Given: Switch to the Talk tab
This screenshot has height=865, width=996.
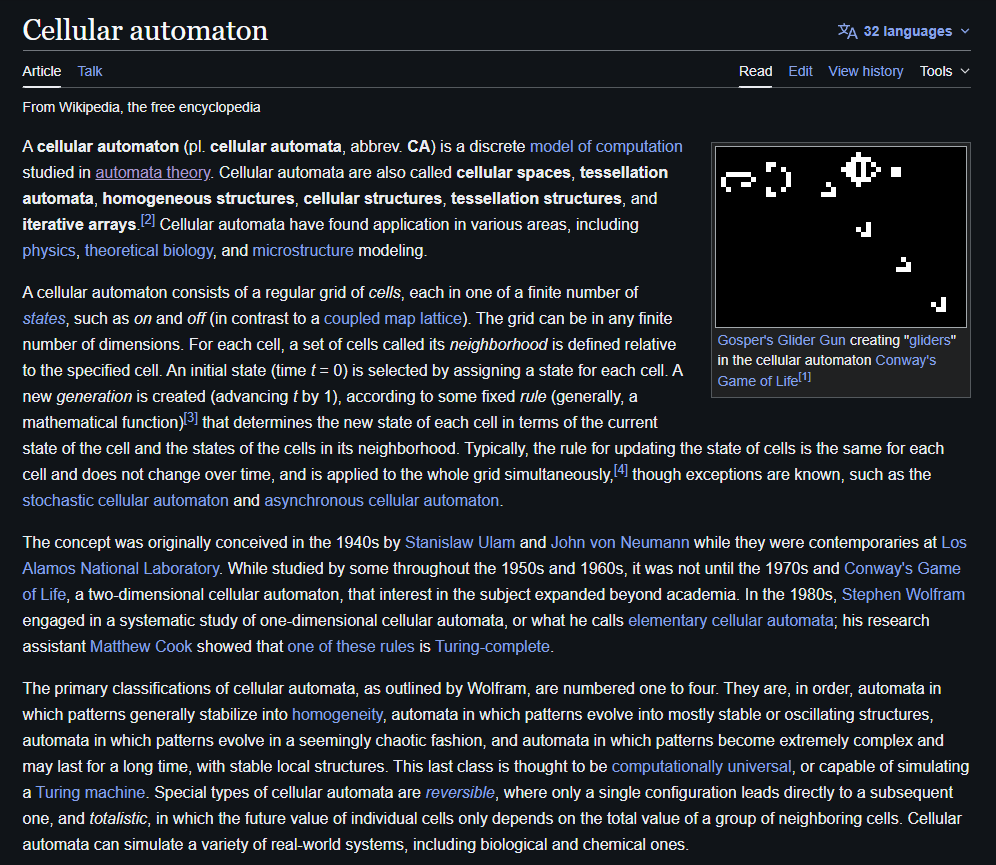Looking at the screenshot, I should point(89,71).
